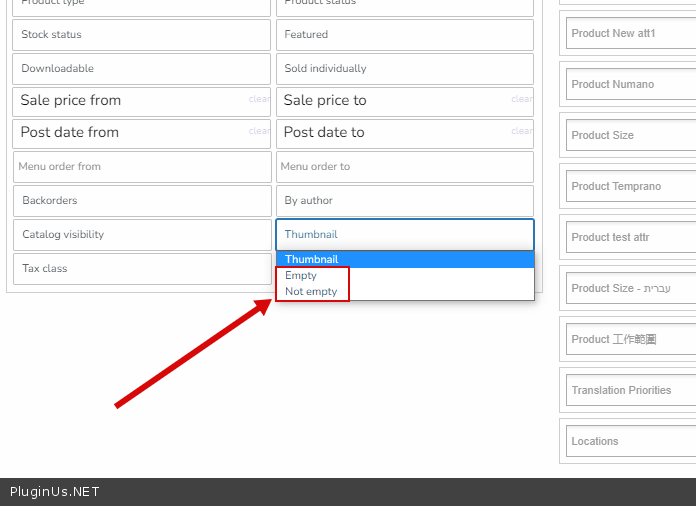Expand the Tax class dropdown
696x506 pixels.
(142, 269)
